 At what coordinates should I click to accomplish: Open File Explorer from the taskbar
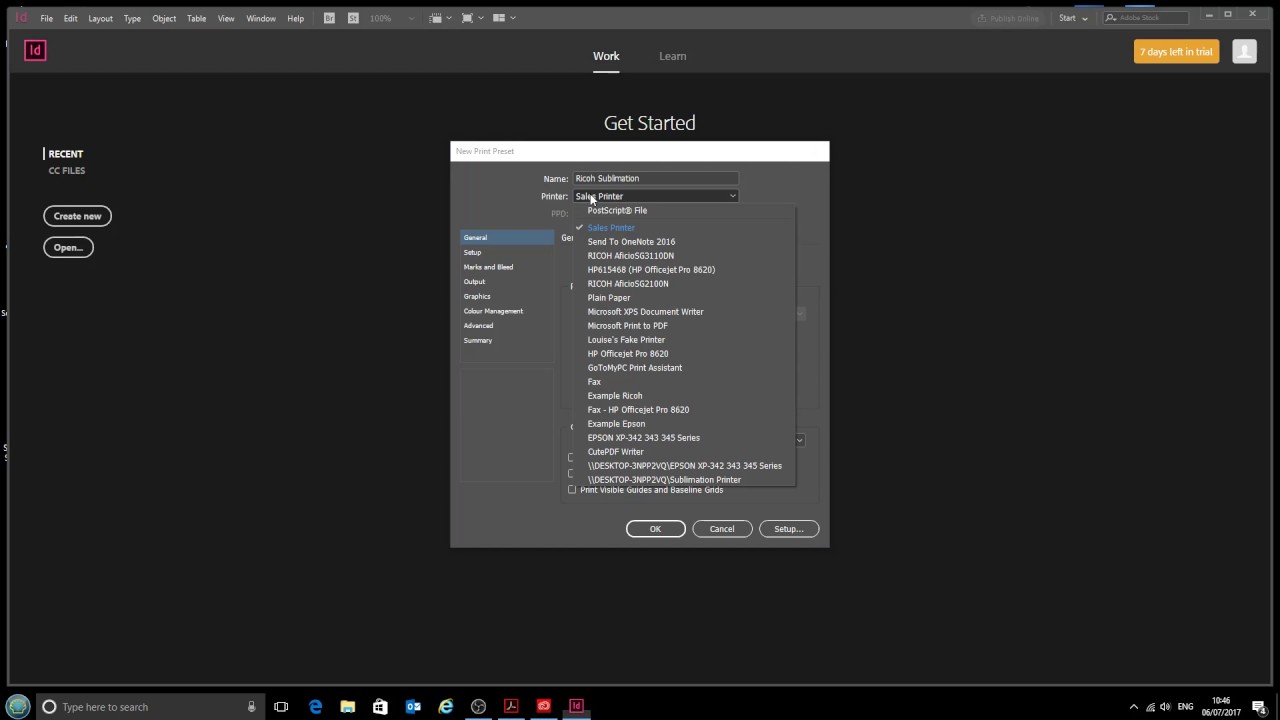pos(347,707)
